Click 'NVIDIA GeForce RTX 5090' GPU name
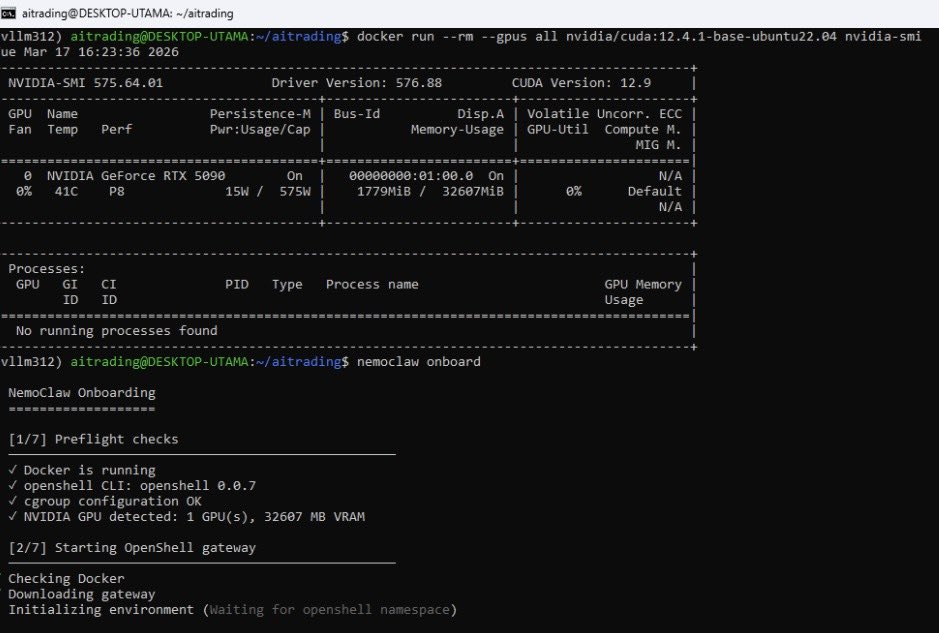Screen dimensions: 939x633 coord(136,176)
